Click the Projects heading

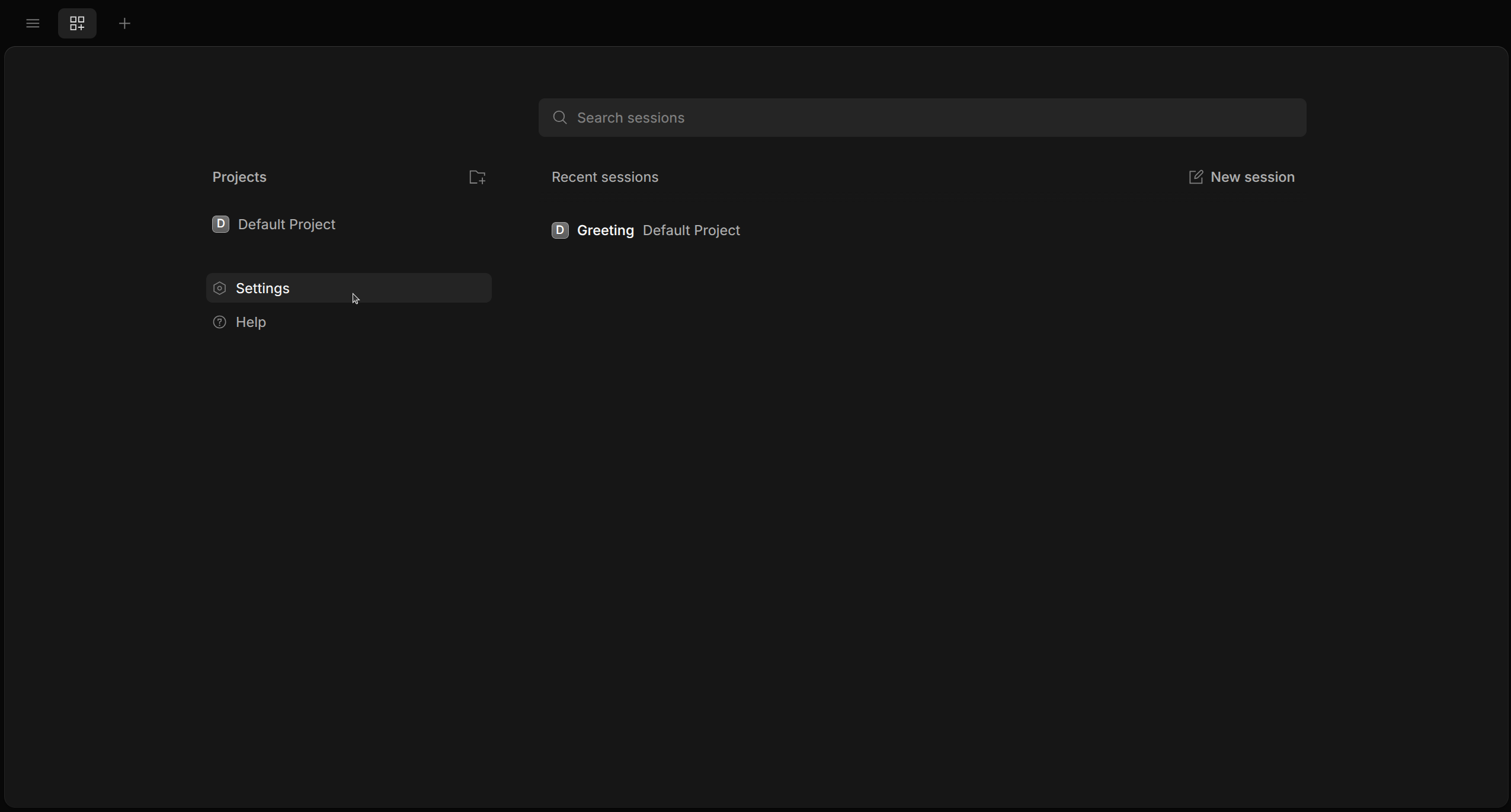(239, 177)
